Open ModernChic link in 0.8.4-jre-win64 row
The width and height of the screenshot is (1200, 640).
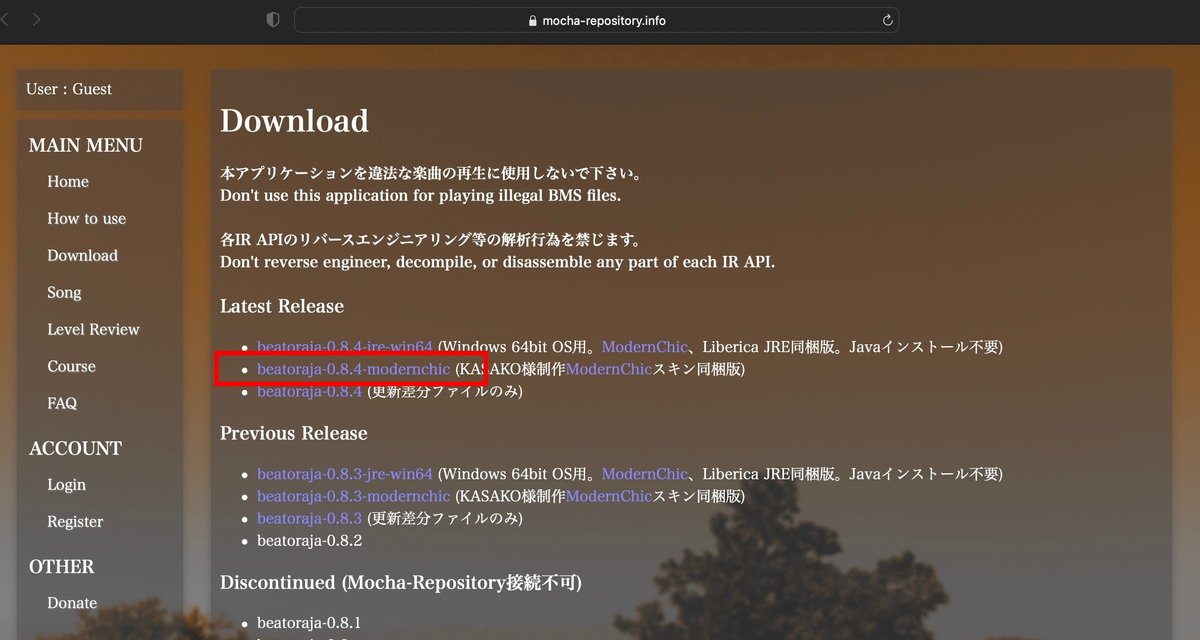click(x=645, y=347)
